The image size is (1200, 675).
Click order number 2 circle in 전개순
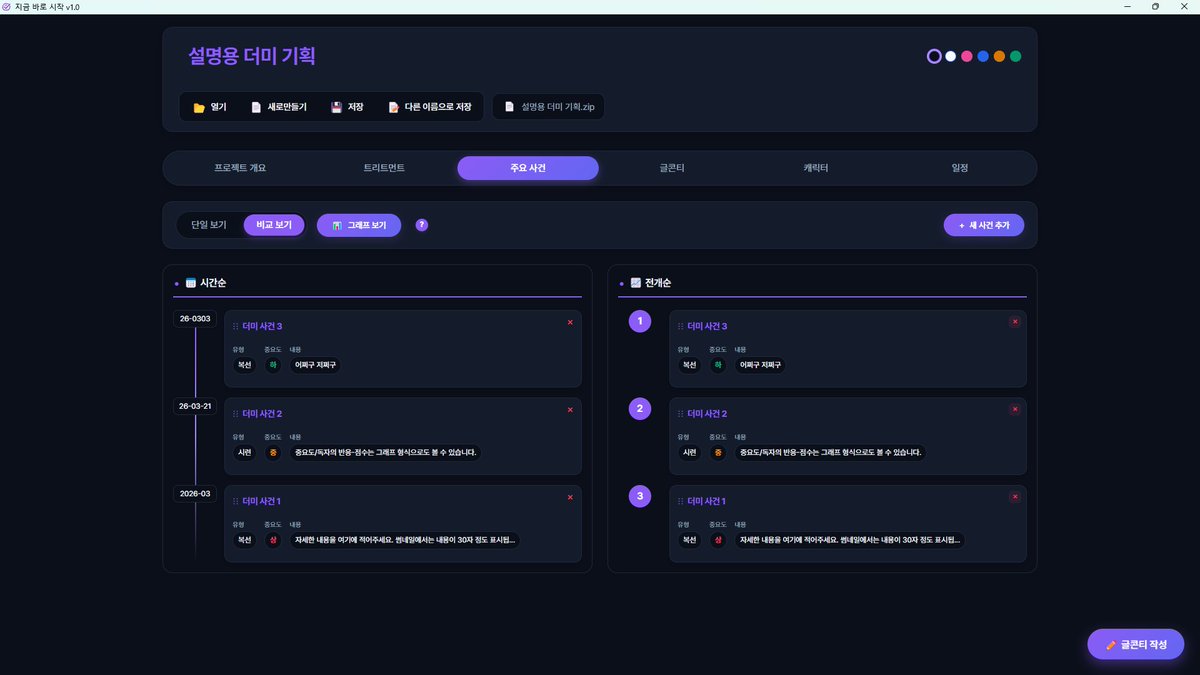pyautogui.click(x=639, y=409)
